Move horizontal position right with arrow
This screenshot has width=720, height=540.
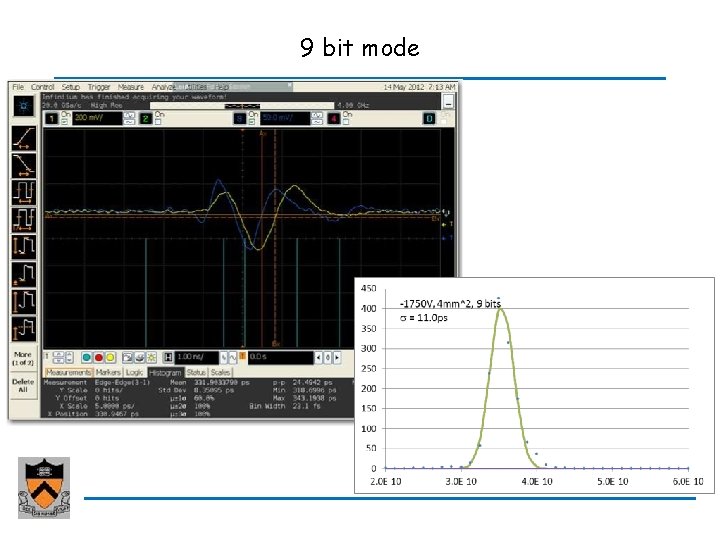coord(337,357)
